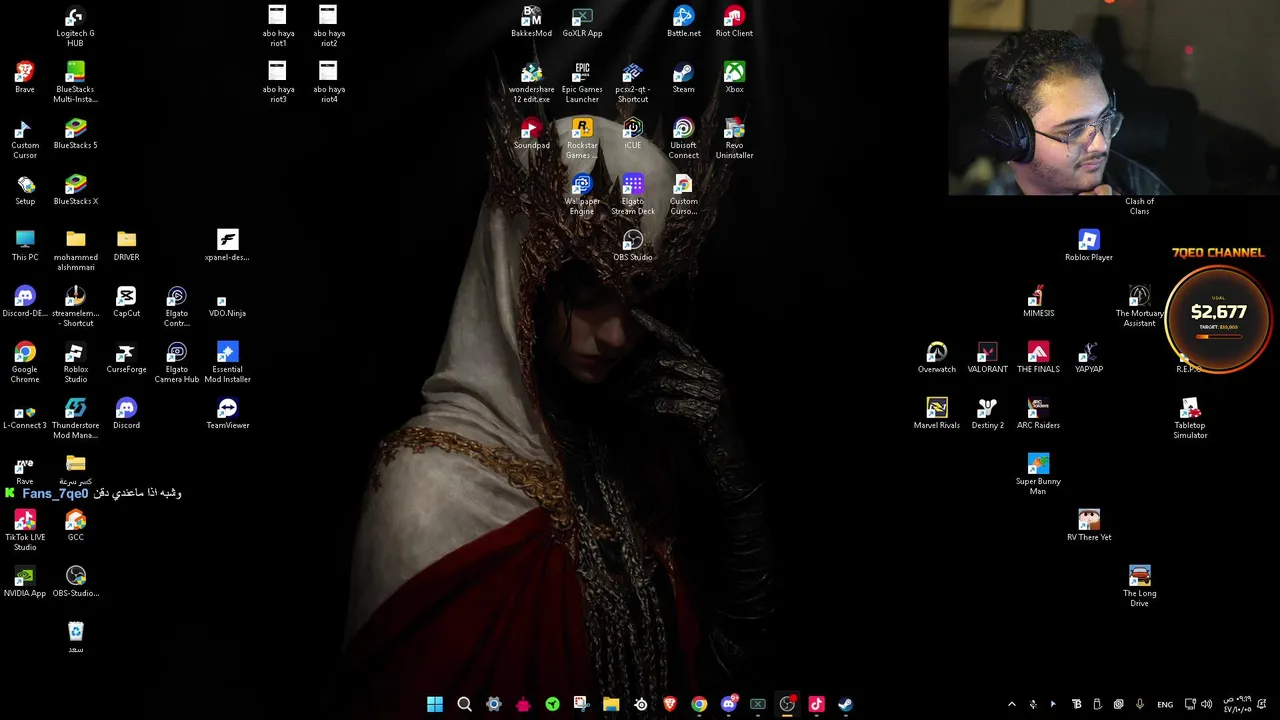Launch Super Bunny Man shortcut
The height and width of the screenshot is (720, 1280).
point(1038,475)
